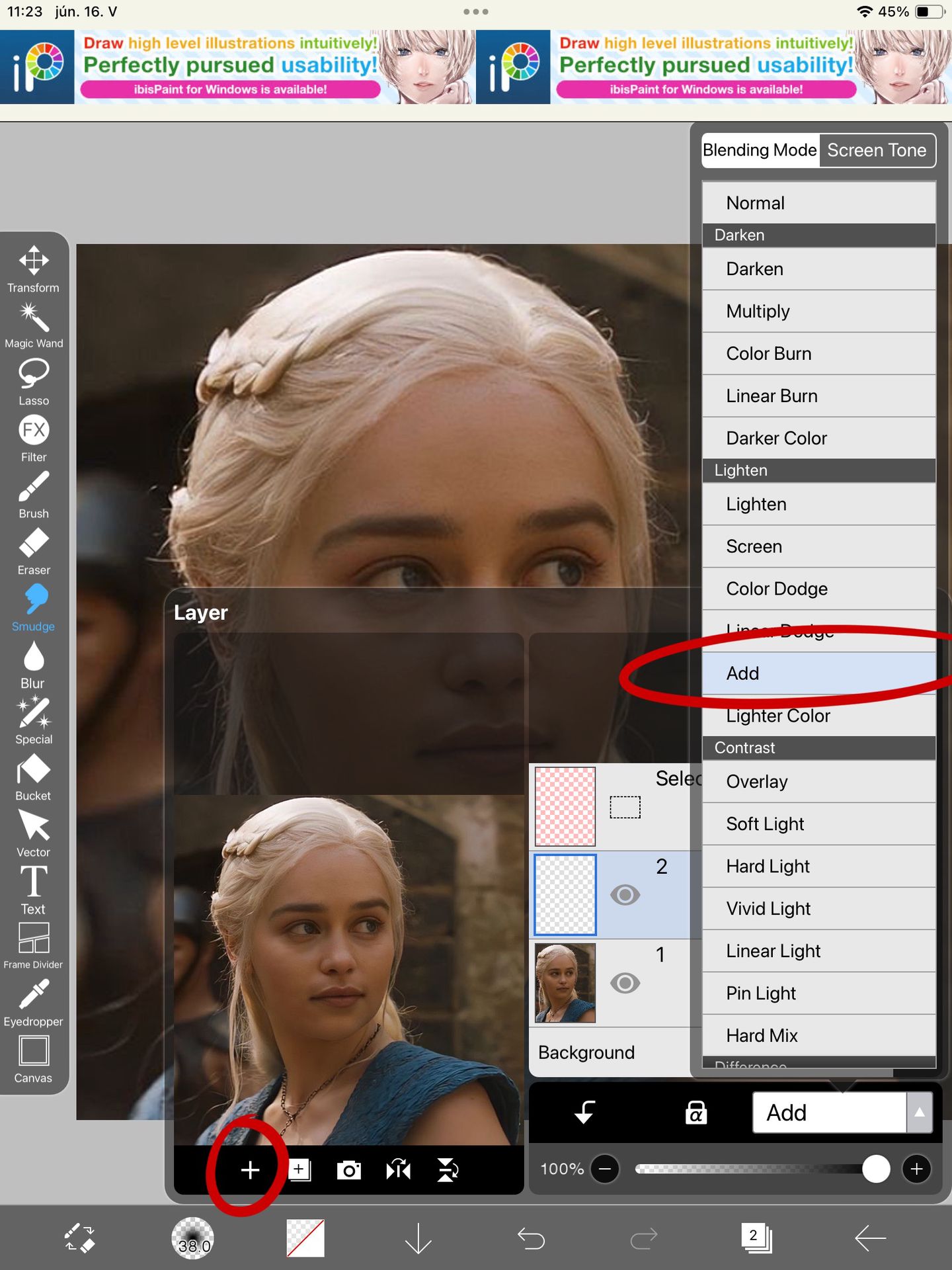Select the Bucket fill tool

34,777
